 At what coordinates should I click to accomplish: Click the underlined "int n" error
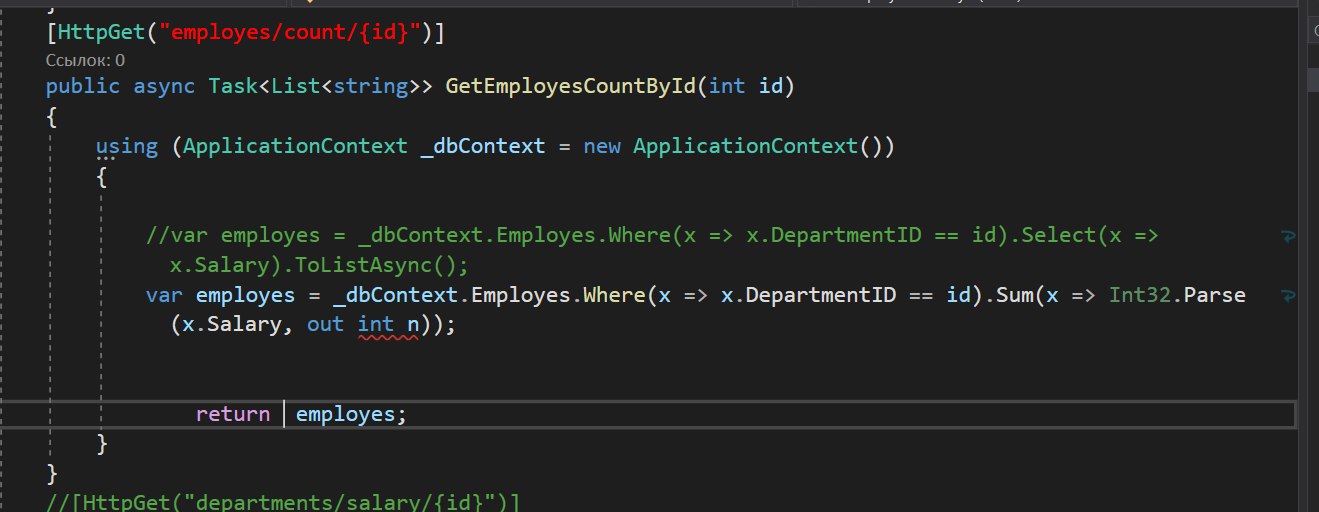pyautogui.click(x=387, y=325)
